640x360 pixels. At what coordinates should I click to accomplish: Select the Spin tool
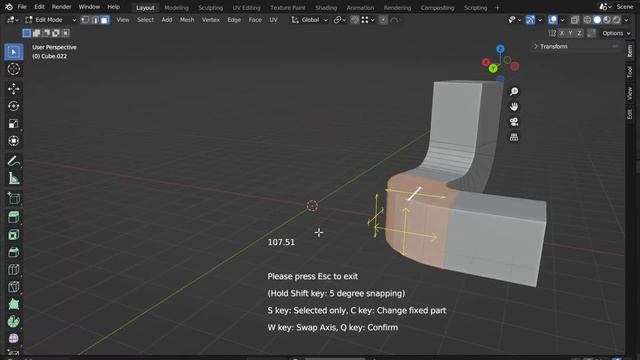(x=13, y=322)
